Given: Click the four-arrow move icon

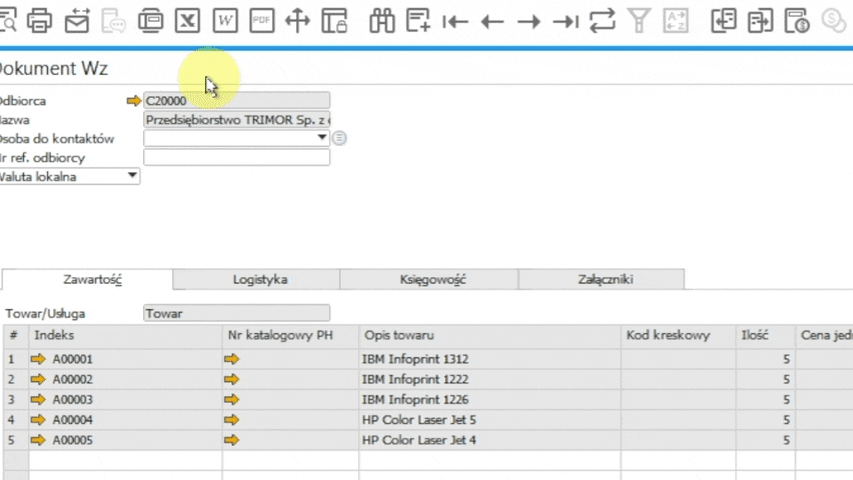Looking at the screenshot, I should [x=298, y=21].
